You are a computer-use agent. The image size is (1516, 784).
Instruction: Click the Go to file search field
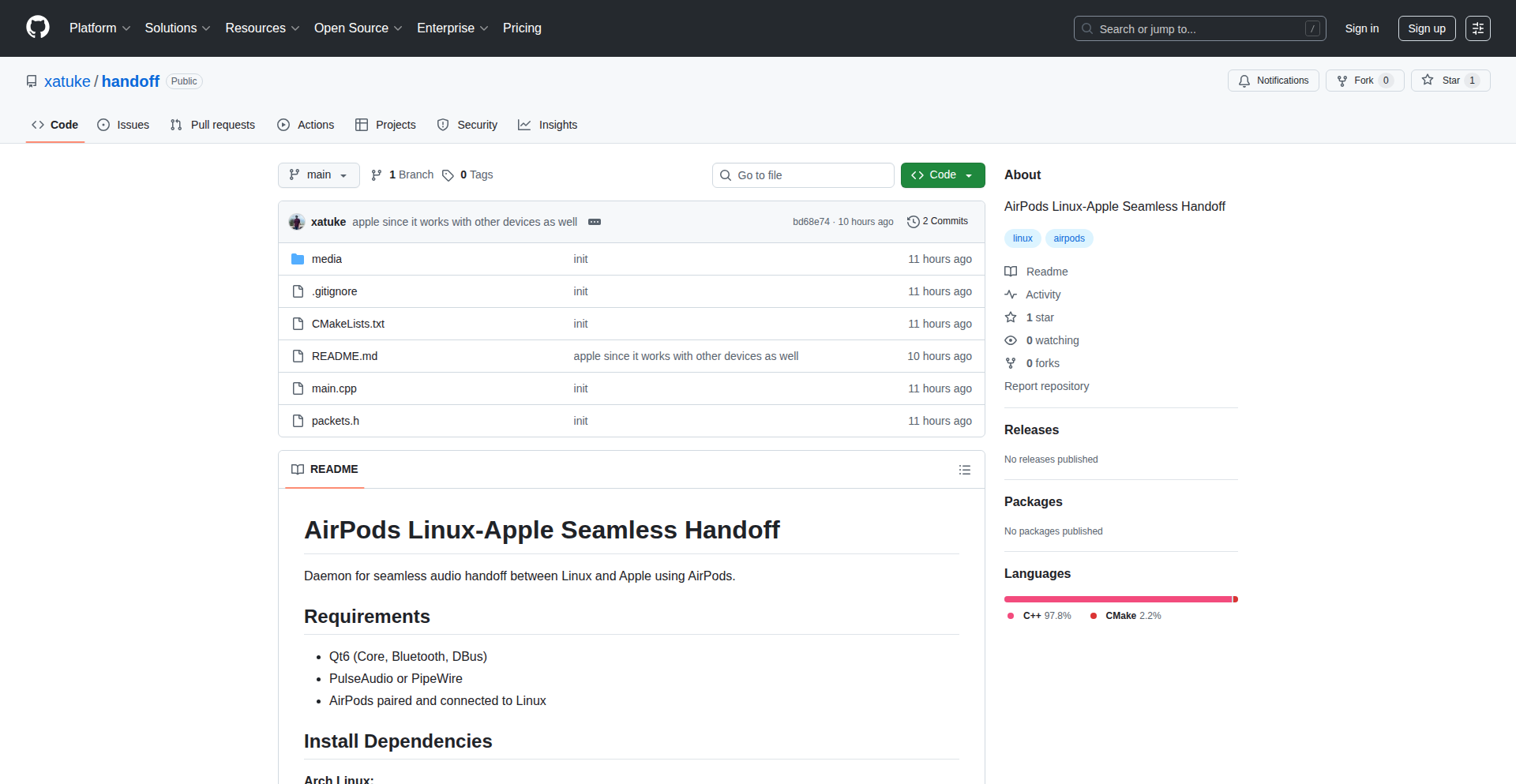coord(803,174)
